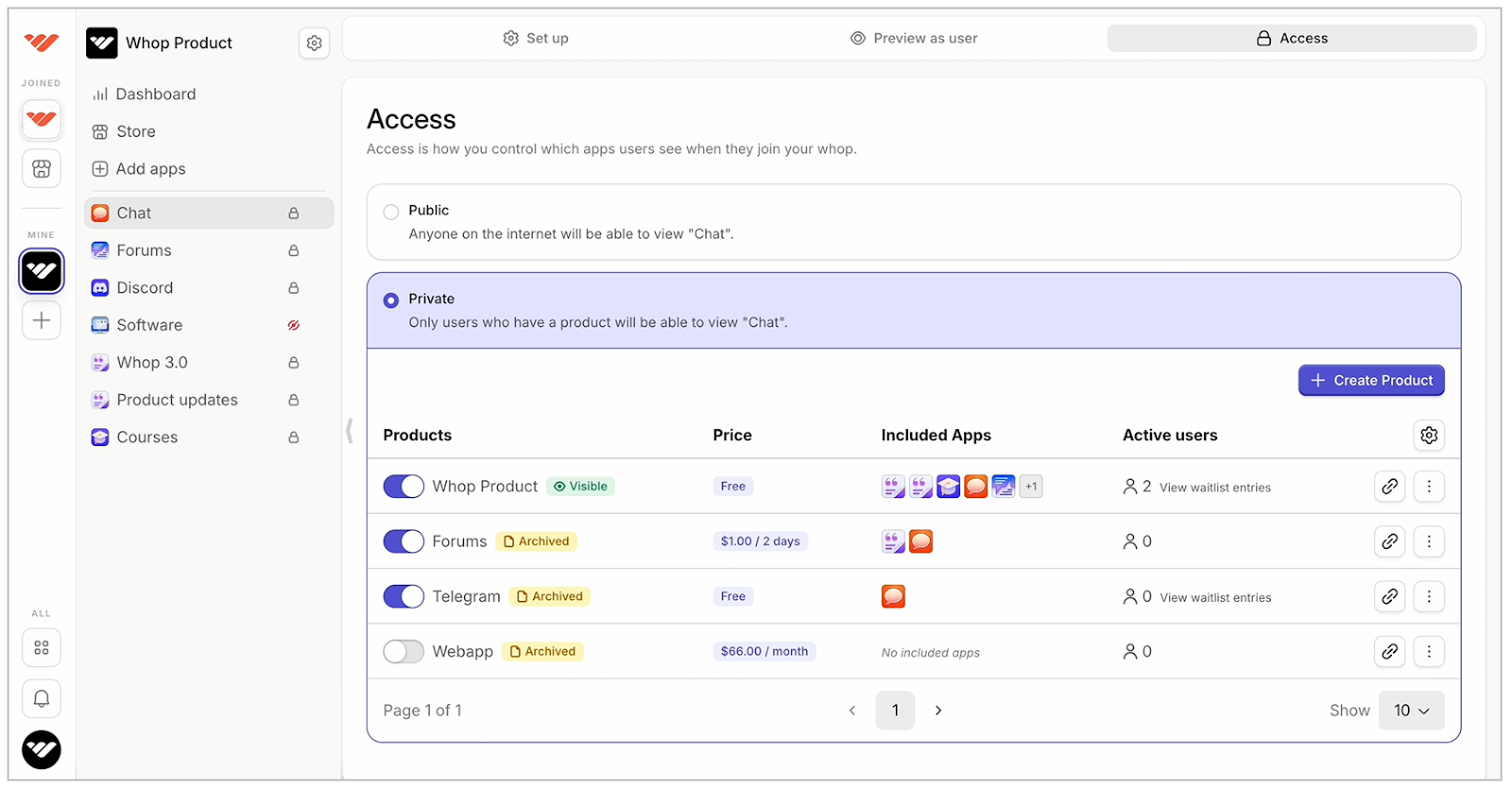Toggle the Telegram product switch
Screen dimensions: 1512x789
pyautogui.click(x=404, y=596)
